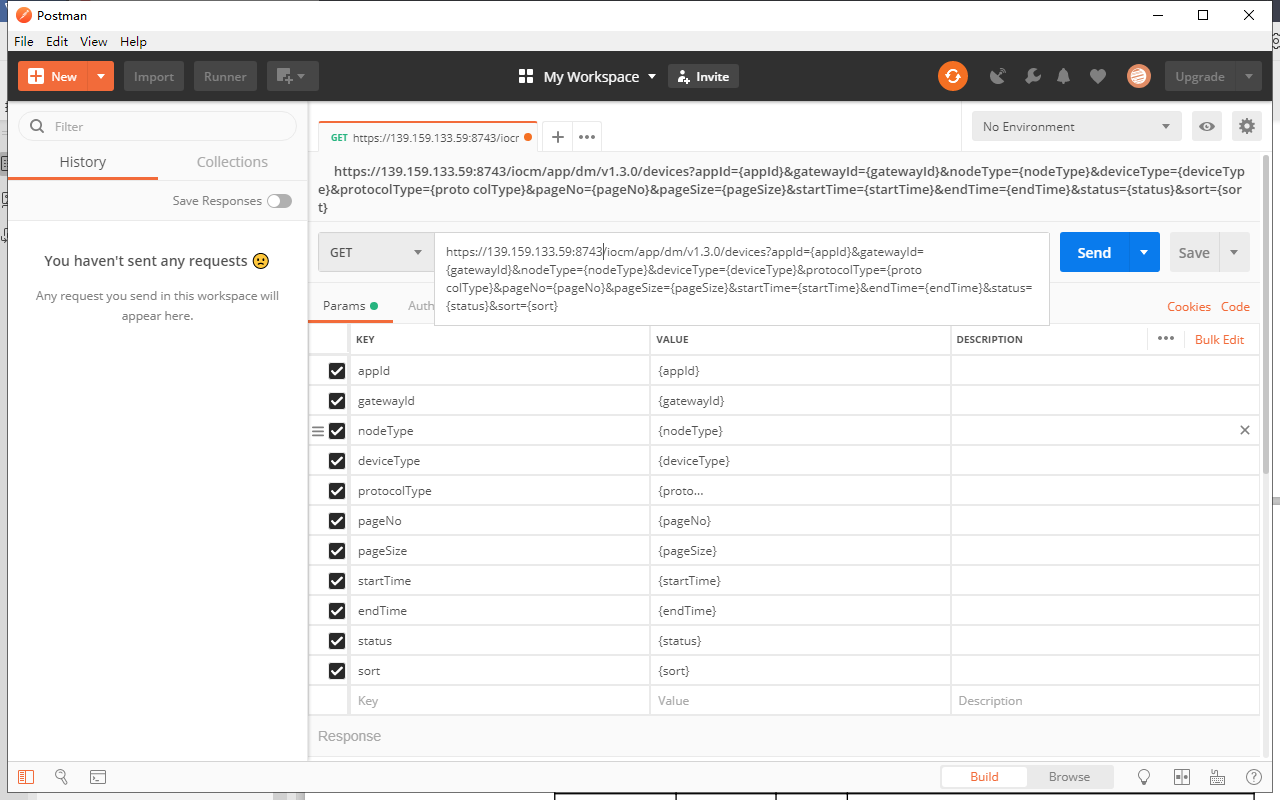Open Find using the status bar magnifier
Screen dimensions: 1280x800
(x=61, y=777)
